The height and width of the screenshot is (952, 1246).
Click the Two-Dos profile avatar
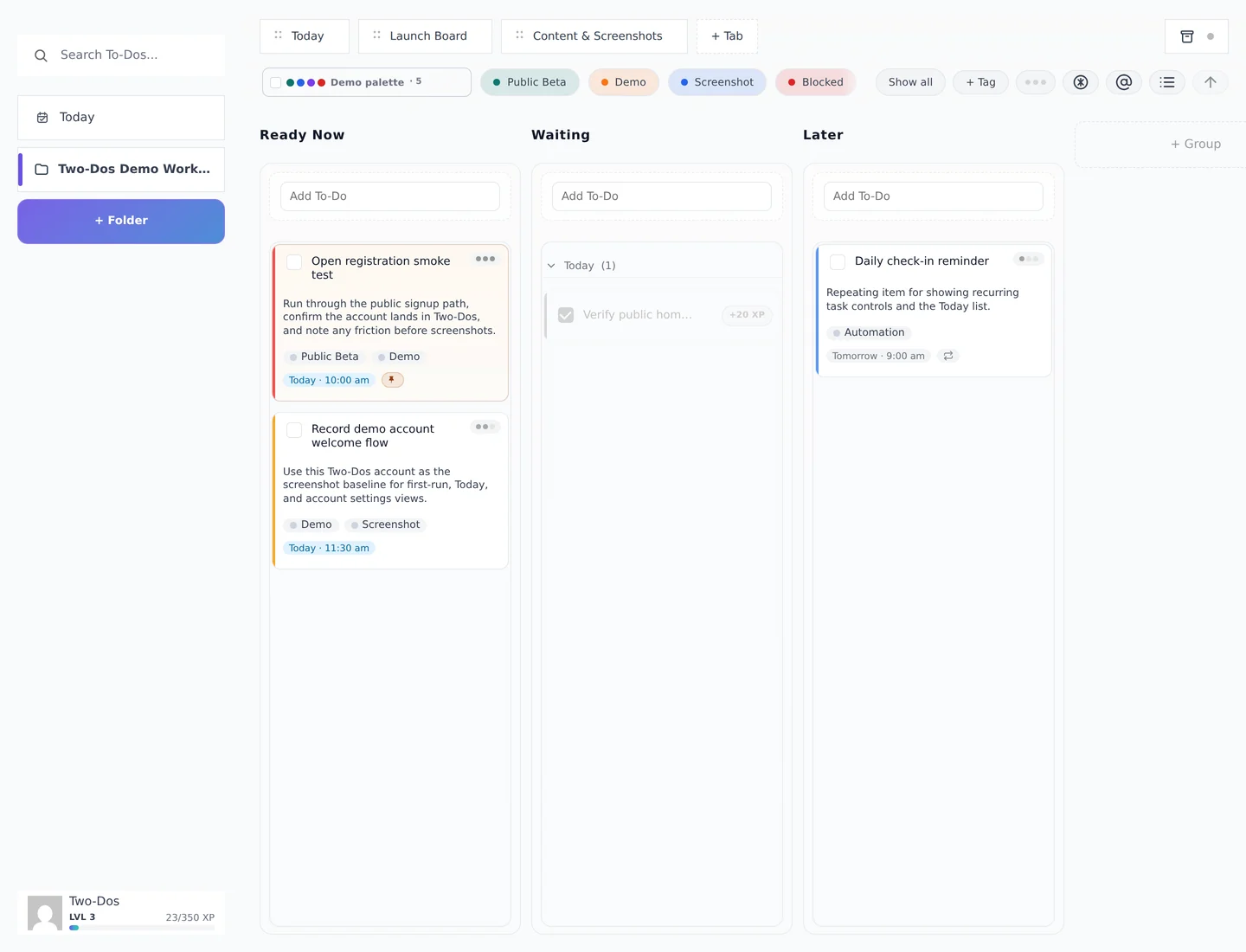pos(45,913)
